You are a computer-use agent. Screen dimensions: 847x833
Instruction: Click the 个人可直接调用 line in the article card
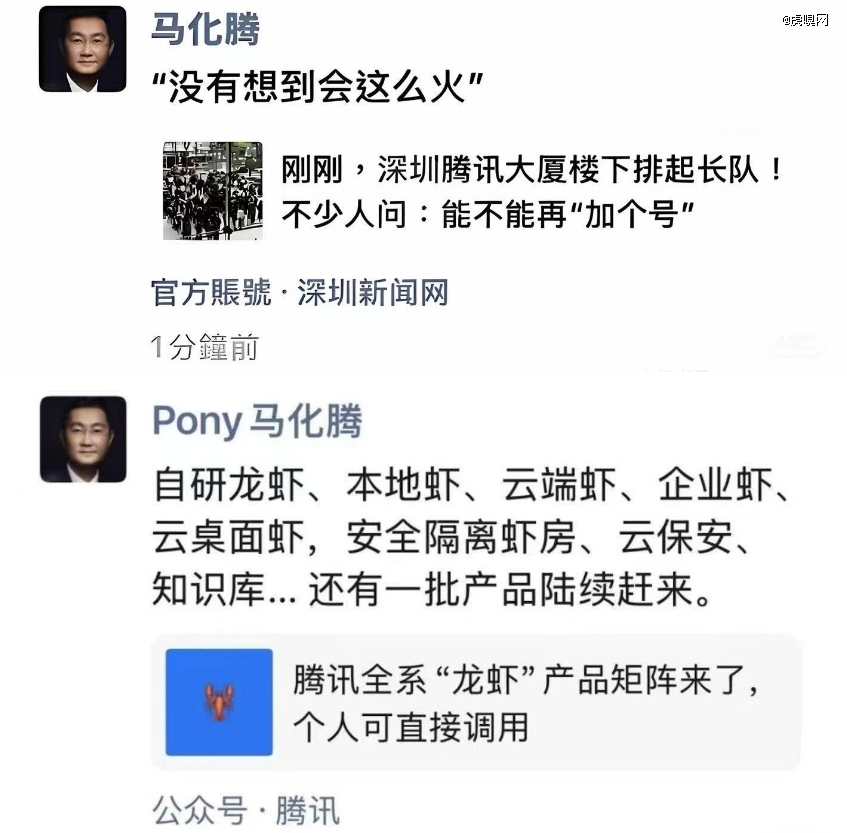[410, 727]
